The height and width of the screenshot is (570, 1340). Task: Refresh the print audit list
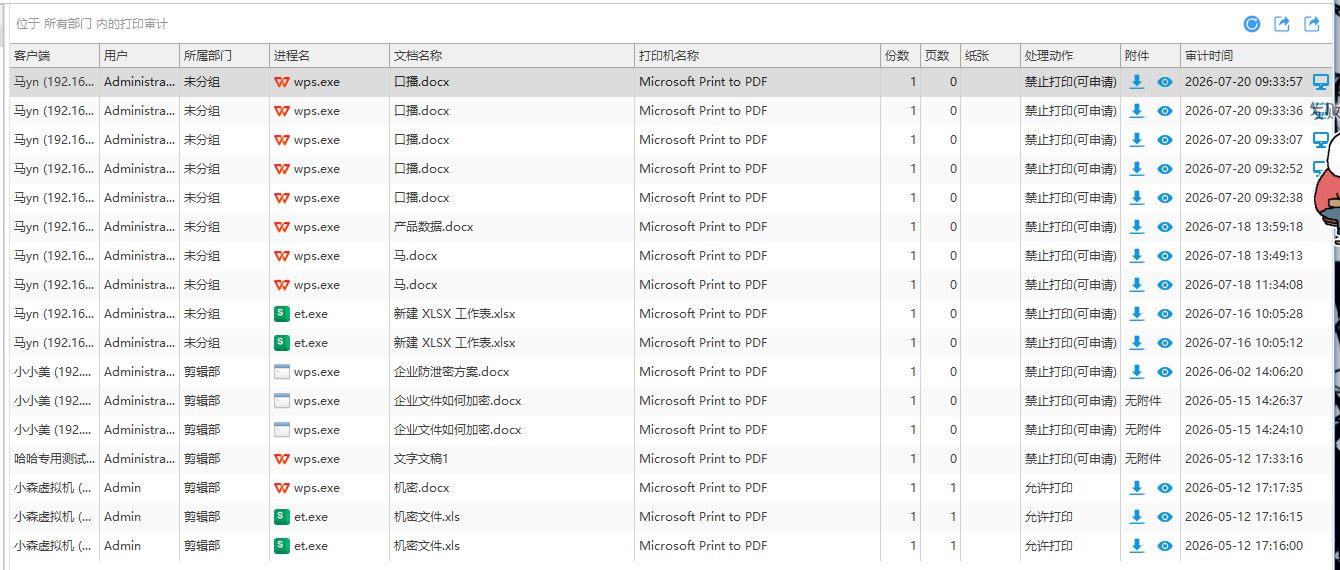pos(1252,24)
